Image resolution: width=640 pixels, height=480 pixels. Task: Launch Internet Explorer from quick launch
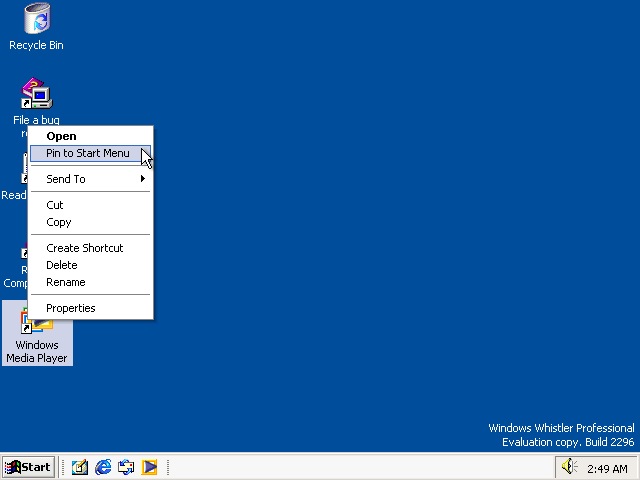[x=103, y=467]
